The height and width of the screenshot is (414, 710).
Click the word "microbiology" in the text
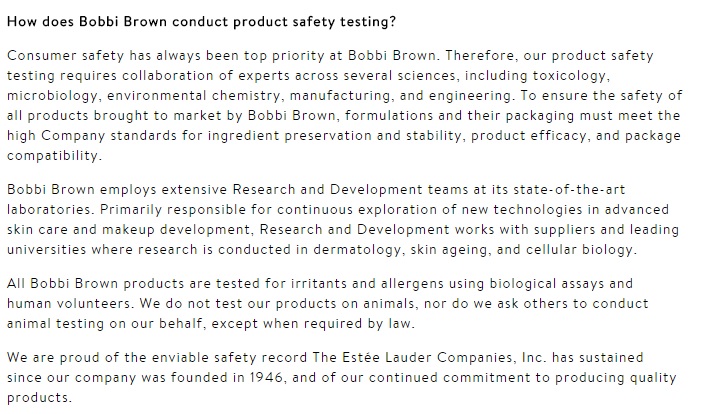pos(52,96)
